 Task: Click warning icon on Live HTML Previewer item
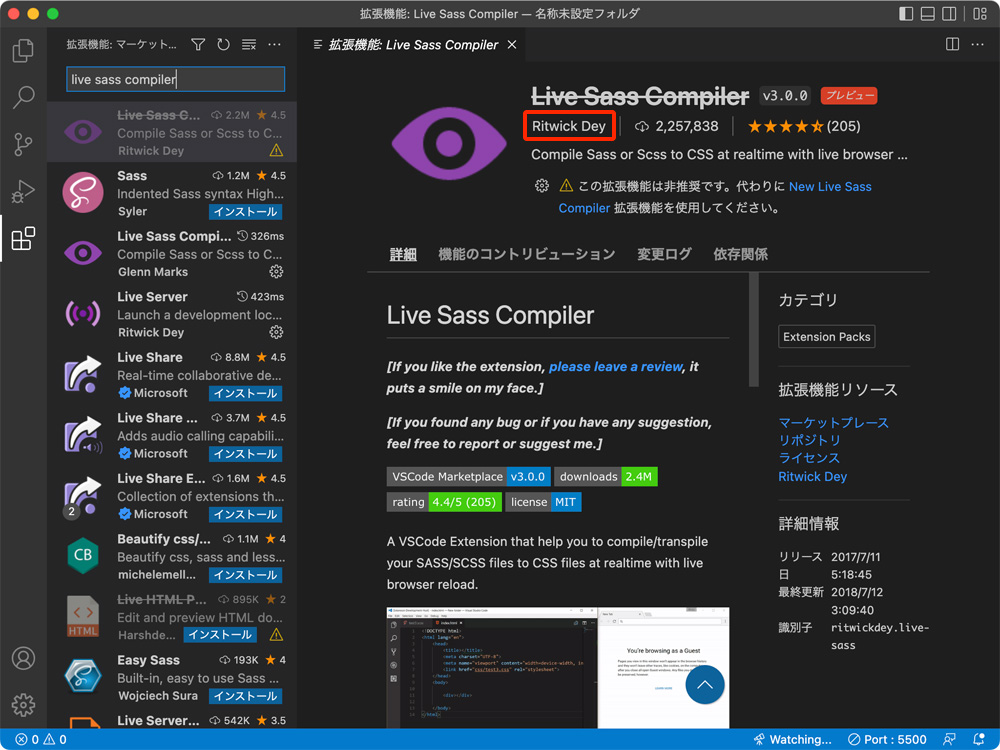276,635
